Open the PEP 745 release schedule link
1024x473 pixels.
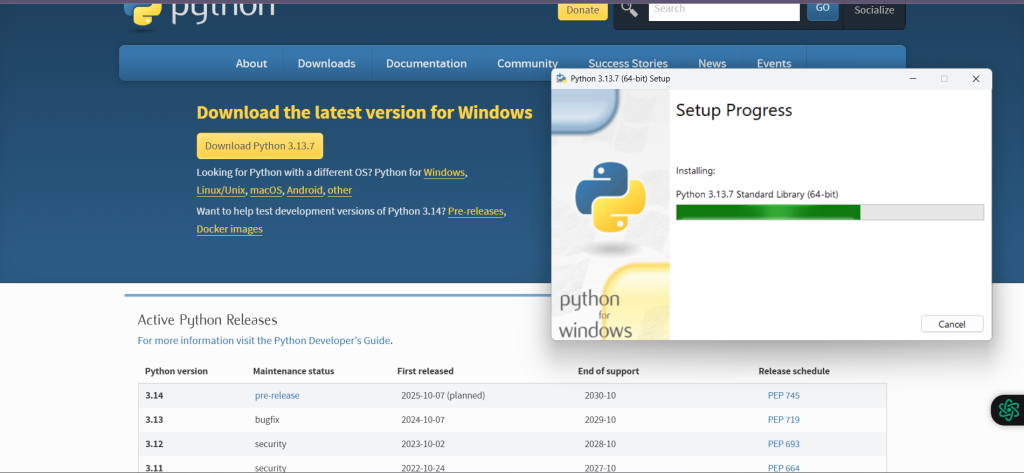click(783, 395)
